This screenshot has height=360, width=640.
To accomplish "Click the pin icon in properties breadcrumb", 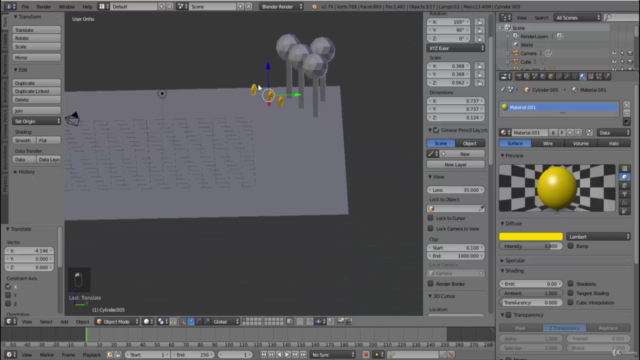I will 503,90.
